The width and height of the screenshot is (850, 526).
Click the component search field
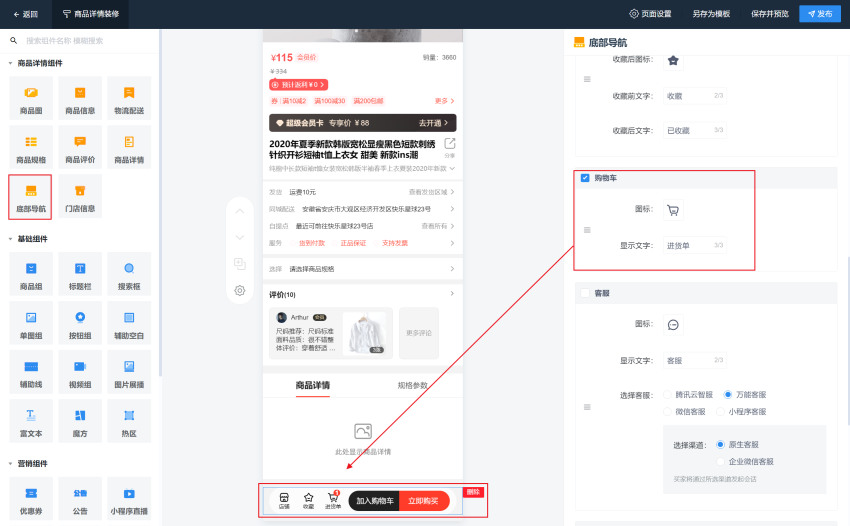pos(81,41)
